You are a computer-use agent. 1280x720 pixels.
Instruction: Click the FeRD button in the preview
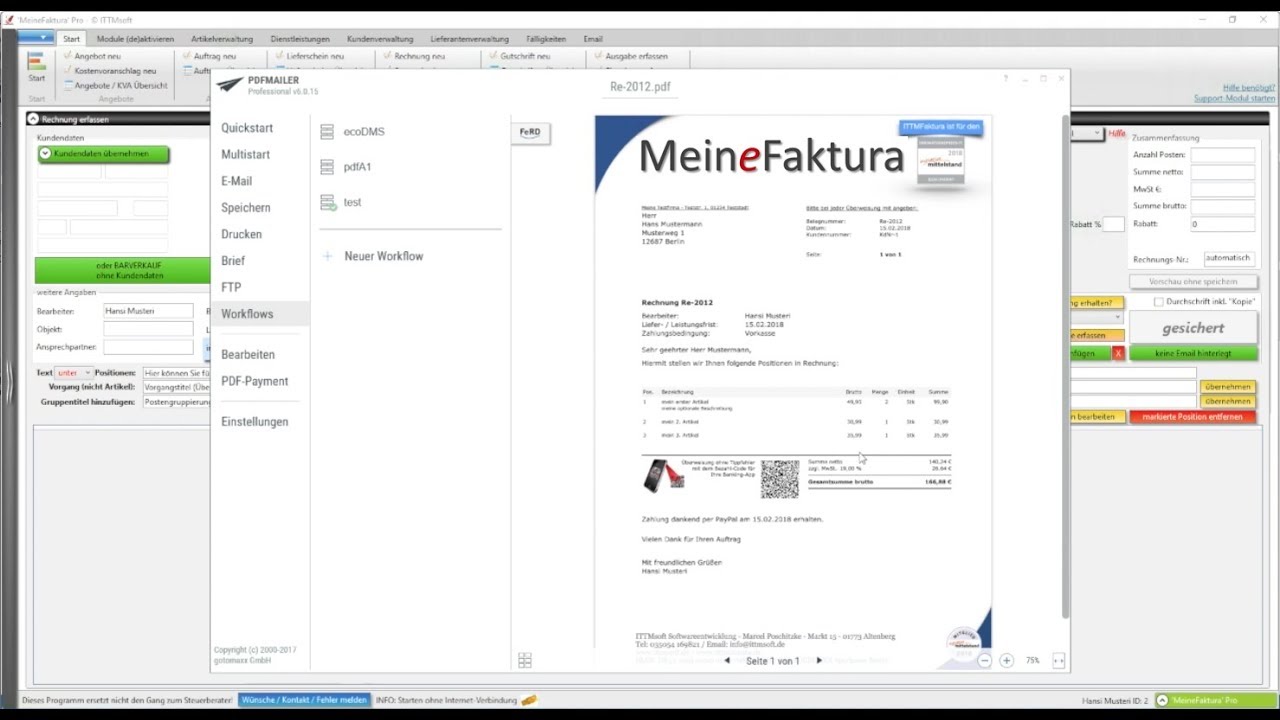point(530,132)
